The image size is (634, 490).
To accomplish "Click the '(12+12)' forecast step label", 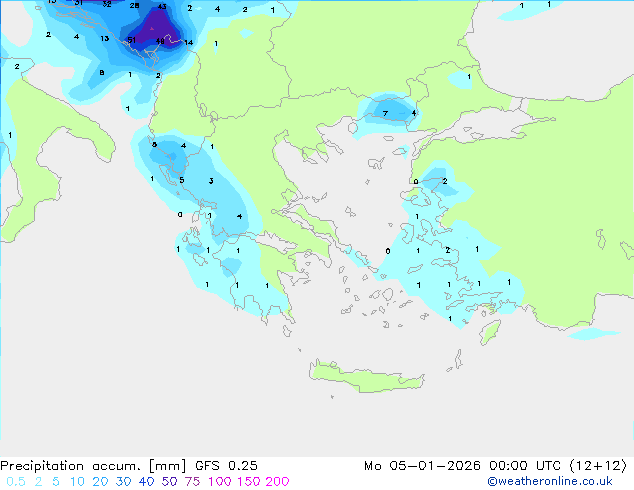I will click(598, 466).
